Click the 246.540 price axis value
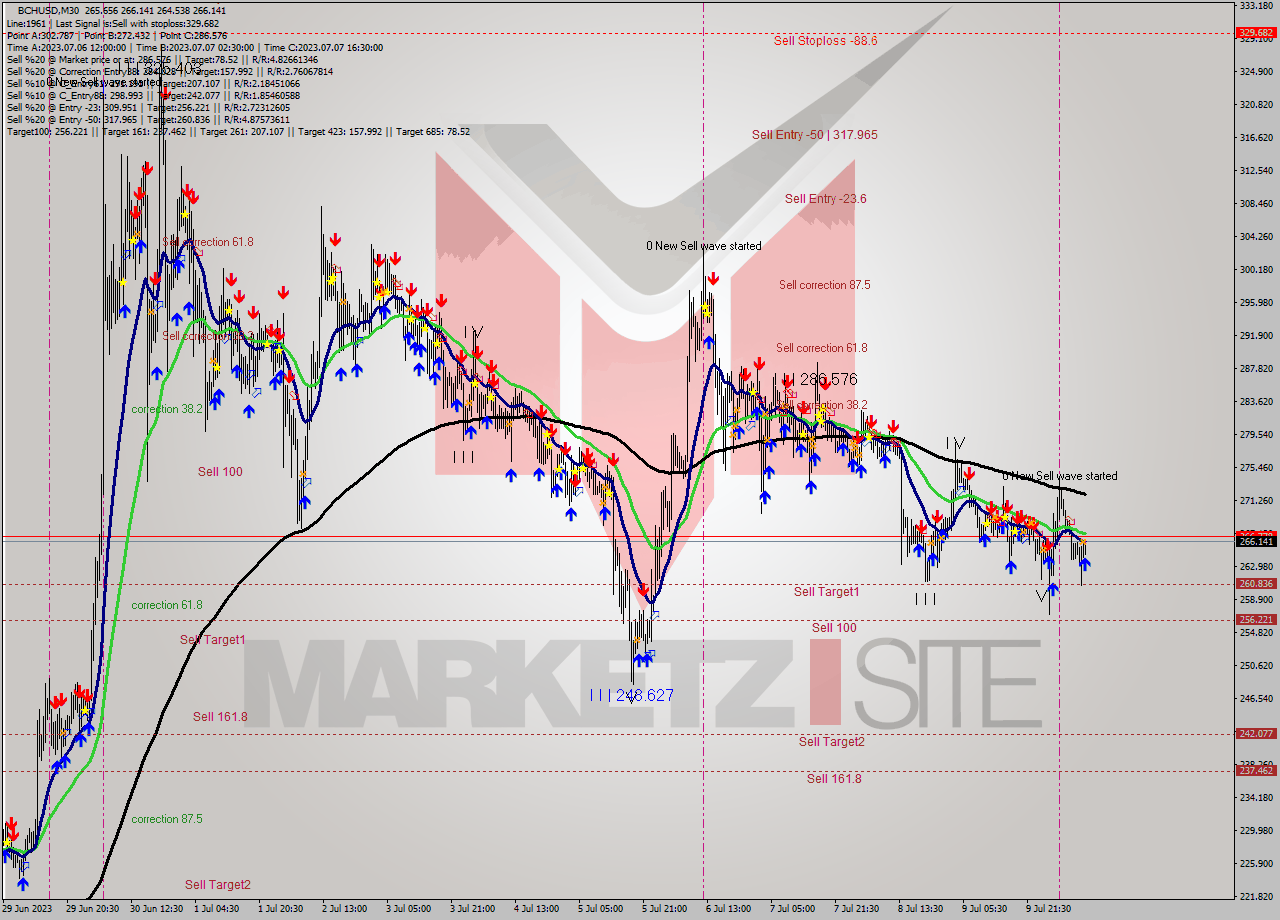 [x=1255, y=699]
